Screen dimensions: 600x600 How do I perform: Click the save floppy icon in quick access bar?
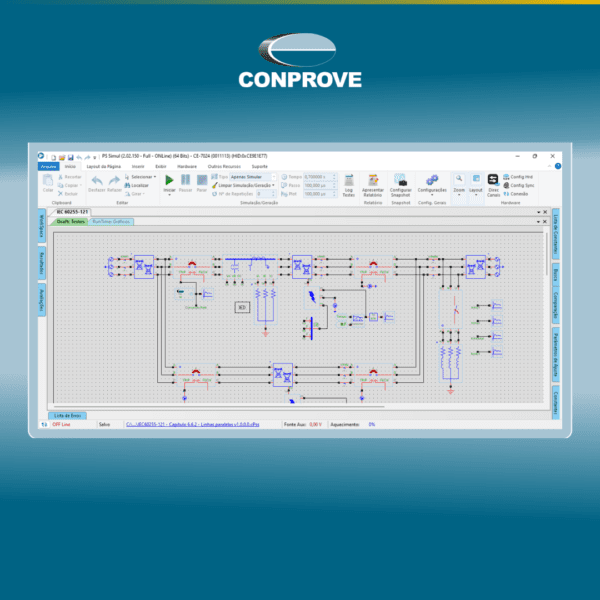coord(71,157)
